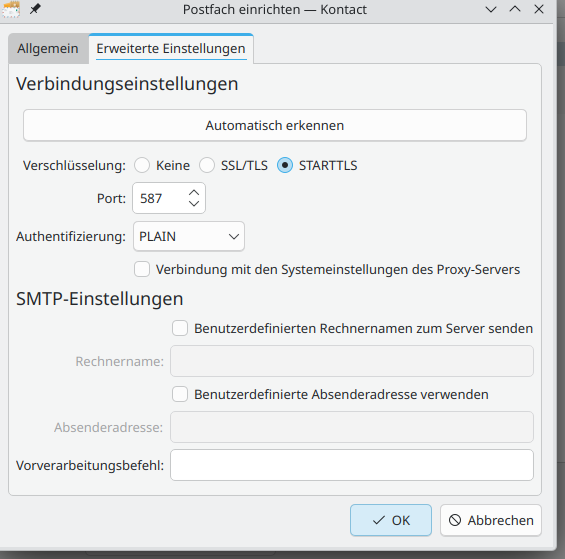Focus the Vorverarbeitungsbefehl input field

(x=352, y=465)
